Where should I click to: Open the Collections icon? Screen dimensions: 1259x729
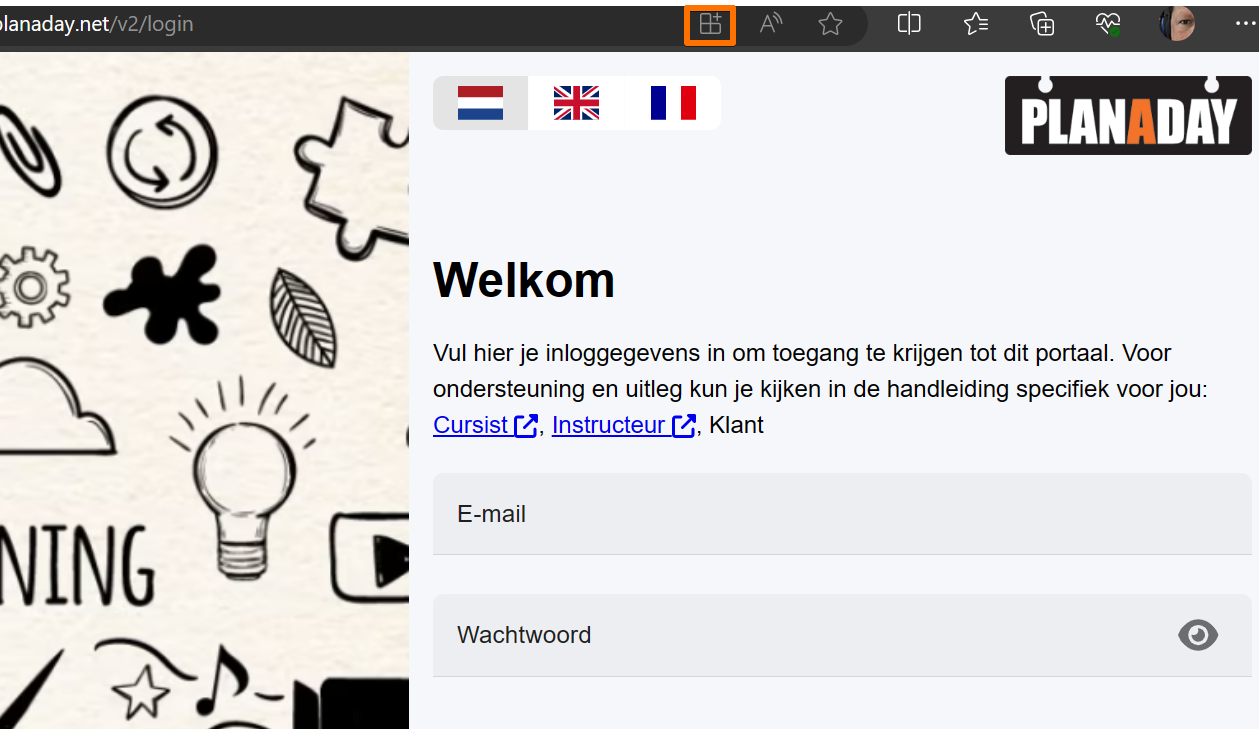pos(1042,24)
